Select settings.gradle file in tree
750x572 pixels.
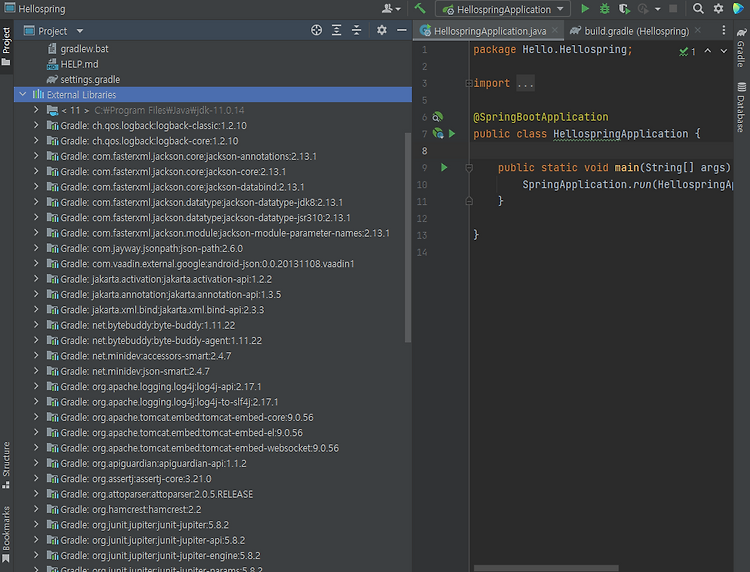(90, 79)
